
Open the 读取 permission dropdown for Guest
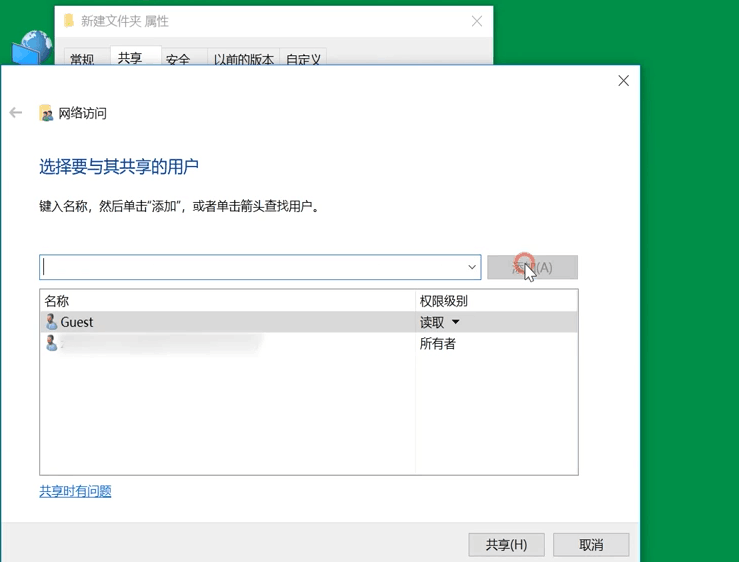click(x=455, y=322)
